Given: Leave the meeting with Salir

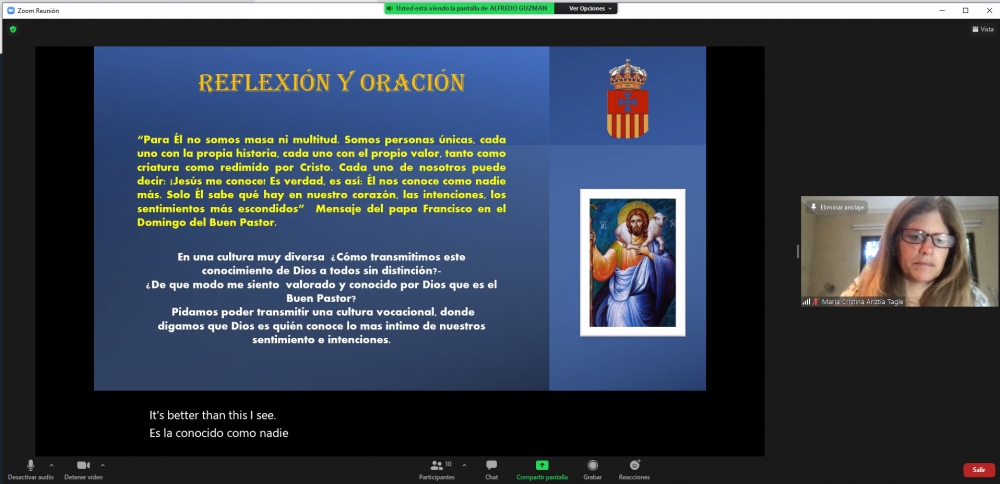Looking at the screenshot, I should 978,469.
